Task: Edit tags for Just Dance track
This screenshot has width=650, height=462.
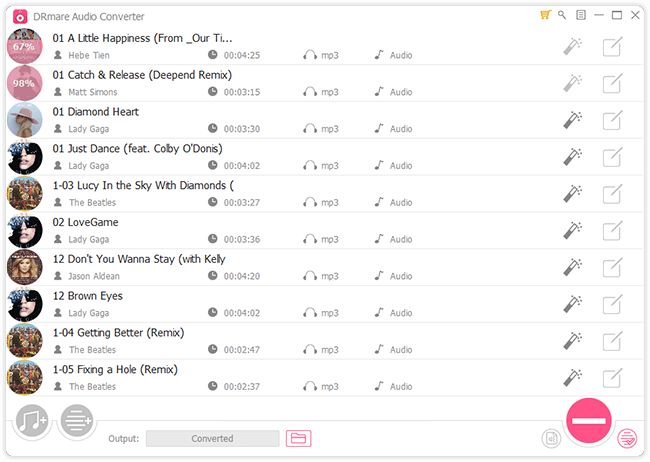Action: [612, 157]
